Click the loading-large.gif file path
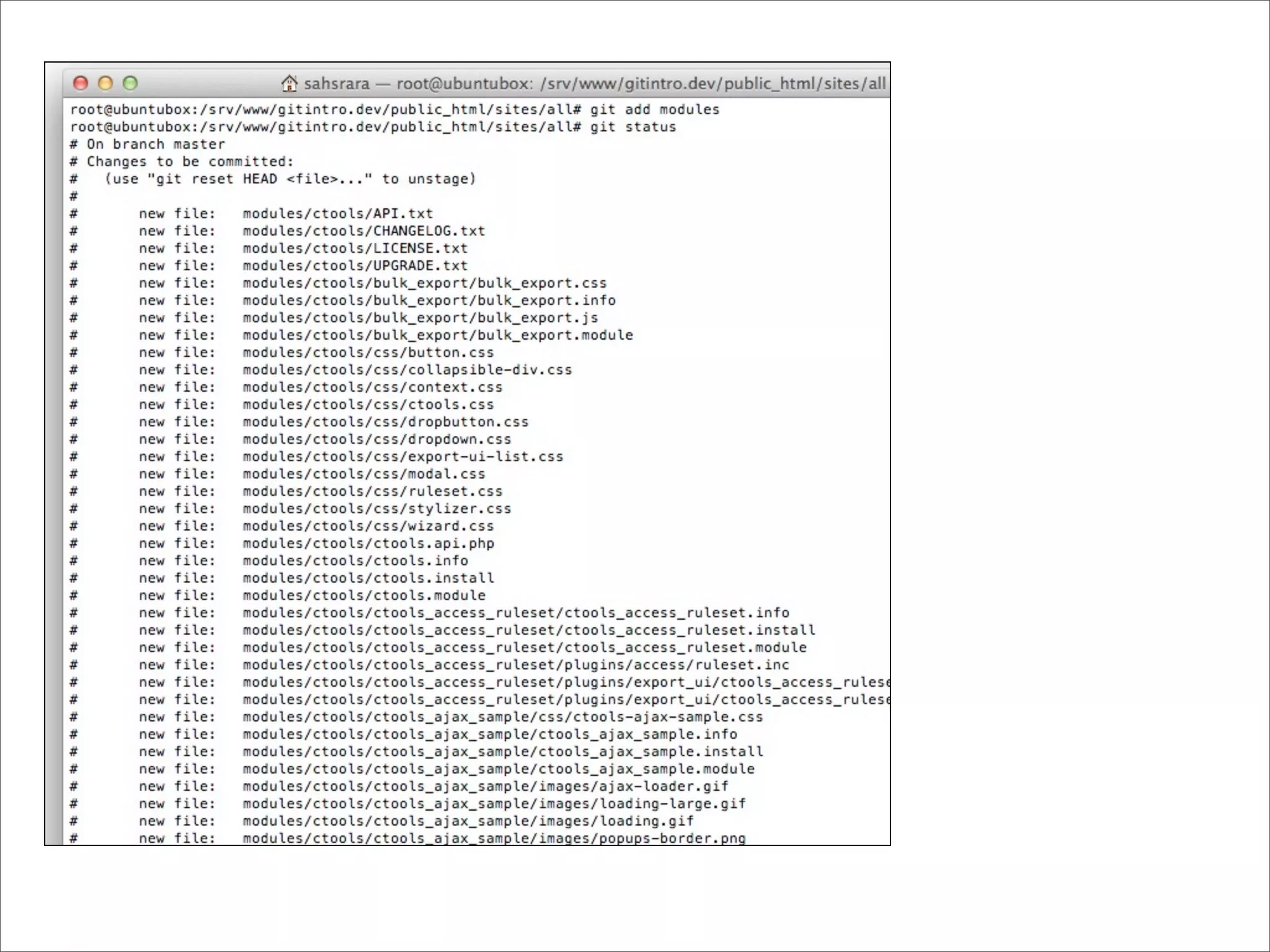Screen dimensions: 1270x952 494,804
